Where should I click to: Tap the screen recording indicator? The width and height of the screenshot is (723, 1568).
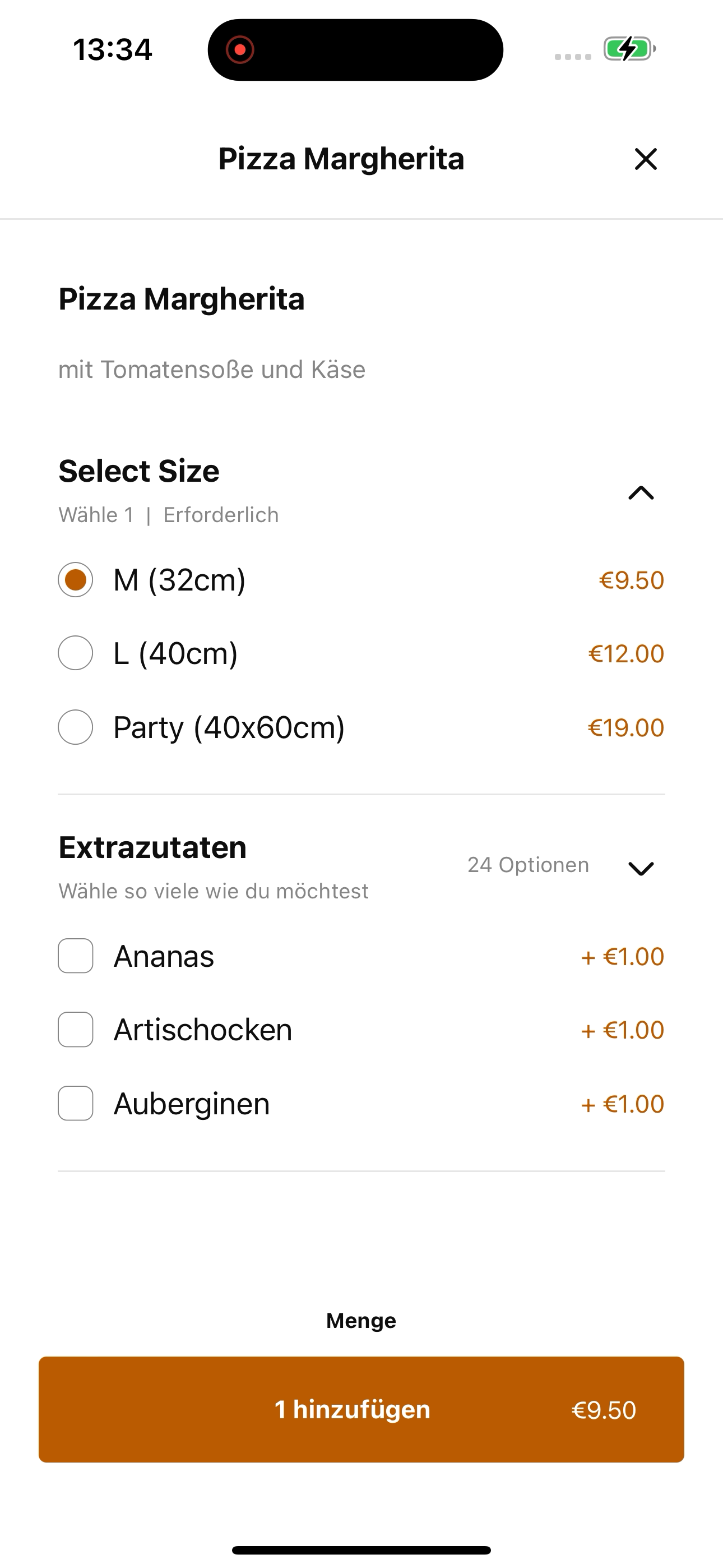coord(240,49)
